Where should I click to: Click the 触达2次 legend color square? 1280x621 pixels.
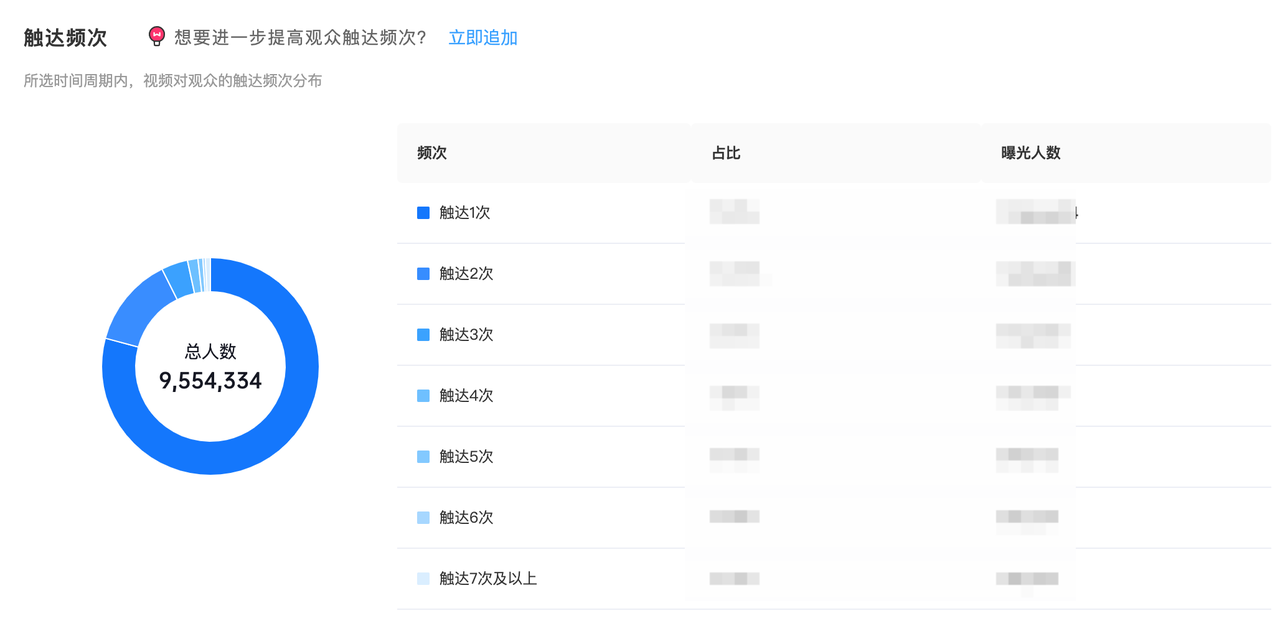coord(423,274)
